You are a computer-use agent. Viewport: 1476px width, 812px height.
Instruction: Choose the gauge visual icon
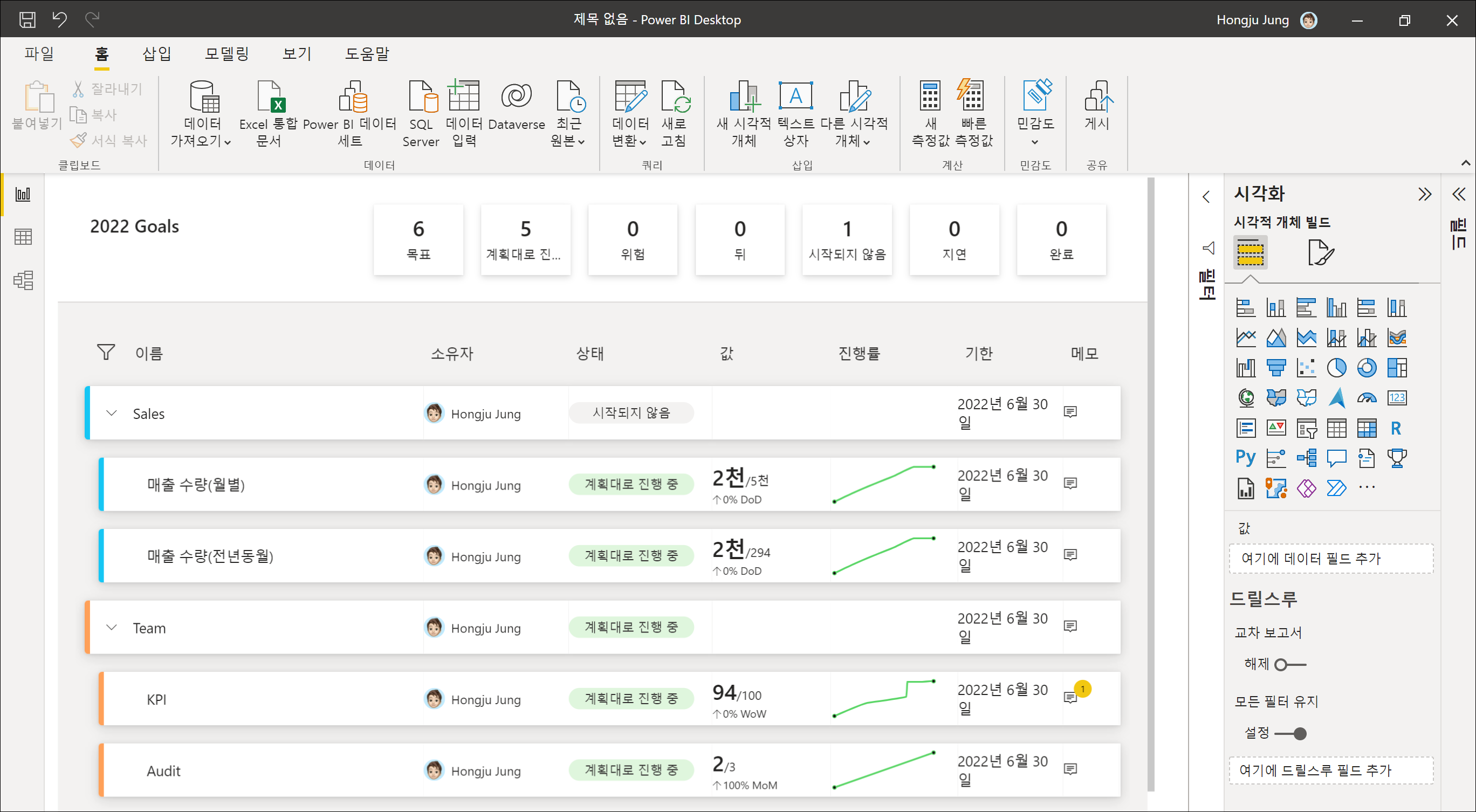point(1366,398)
